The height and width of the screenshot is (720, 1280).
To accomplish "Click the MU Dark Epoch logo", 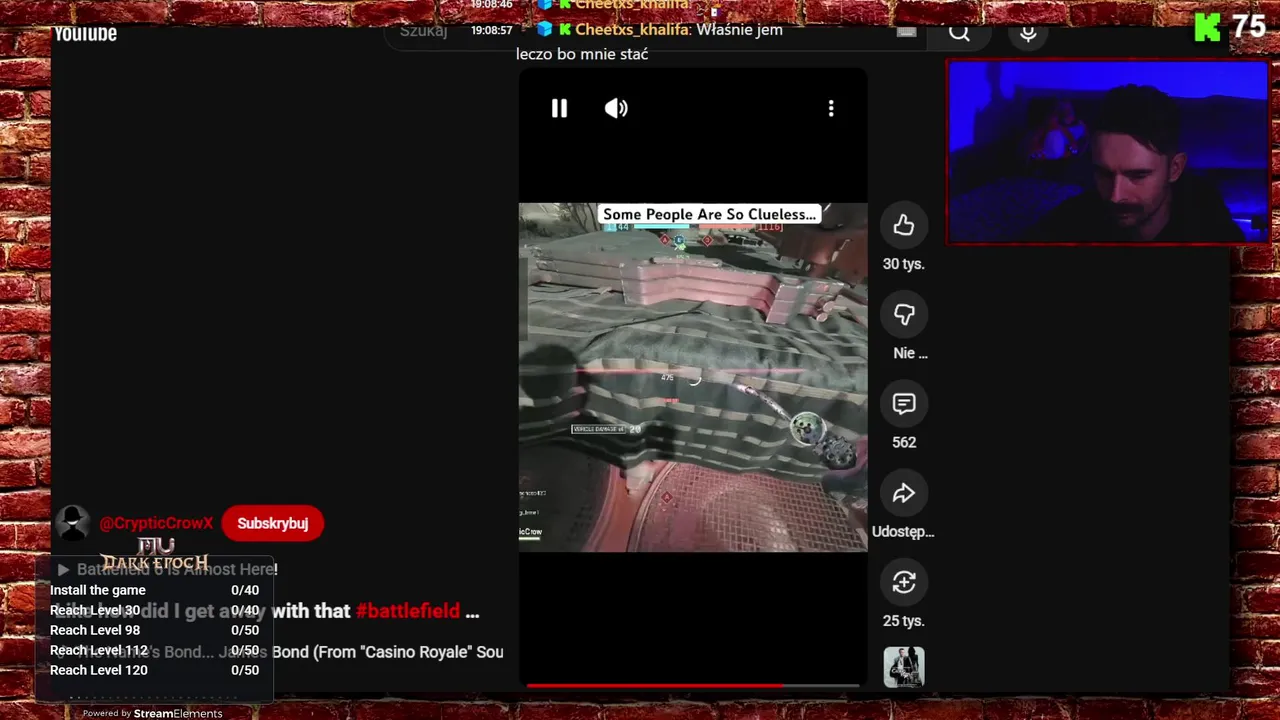I will pyautogui.click(x=154, y=553).
